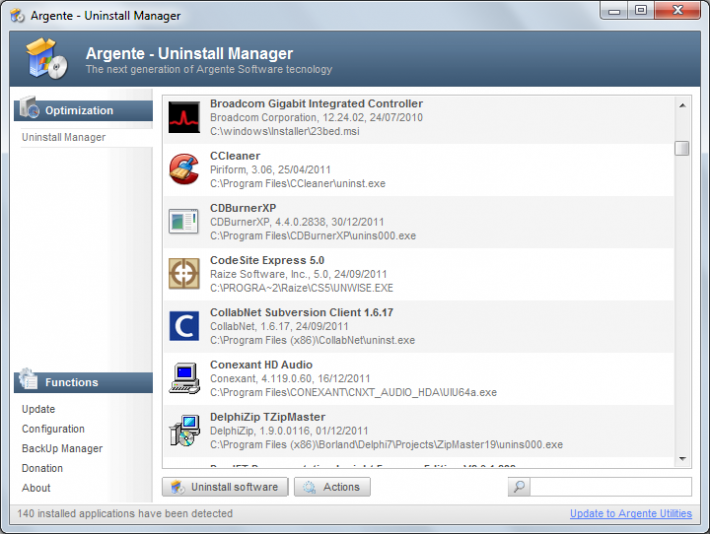Screen dimensions: 710x534
Task: Click the Conexant UIU64a.exe path
Action: point(353,392)
